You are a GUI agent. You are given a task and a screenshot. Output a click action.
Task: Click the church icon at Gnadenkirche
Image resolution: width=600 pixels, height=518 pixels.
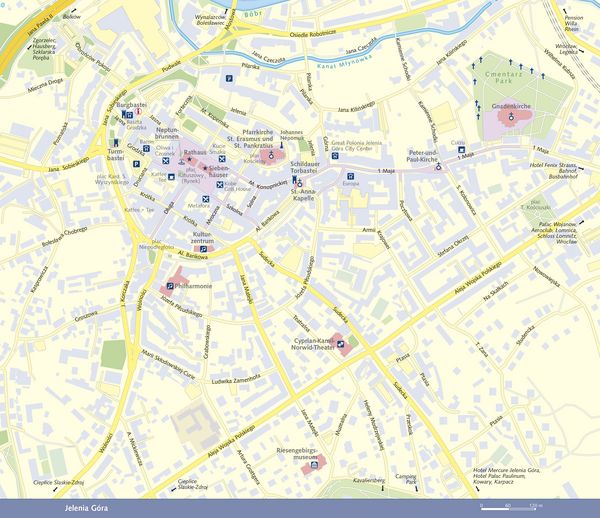tap(510, 116)
